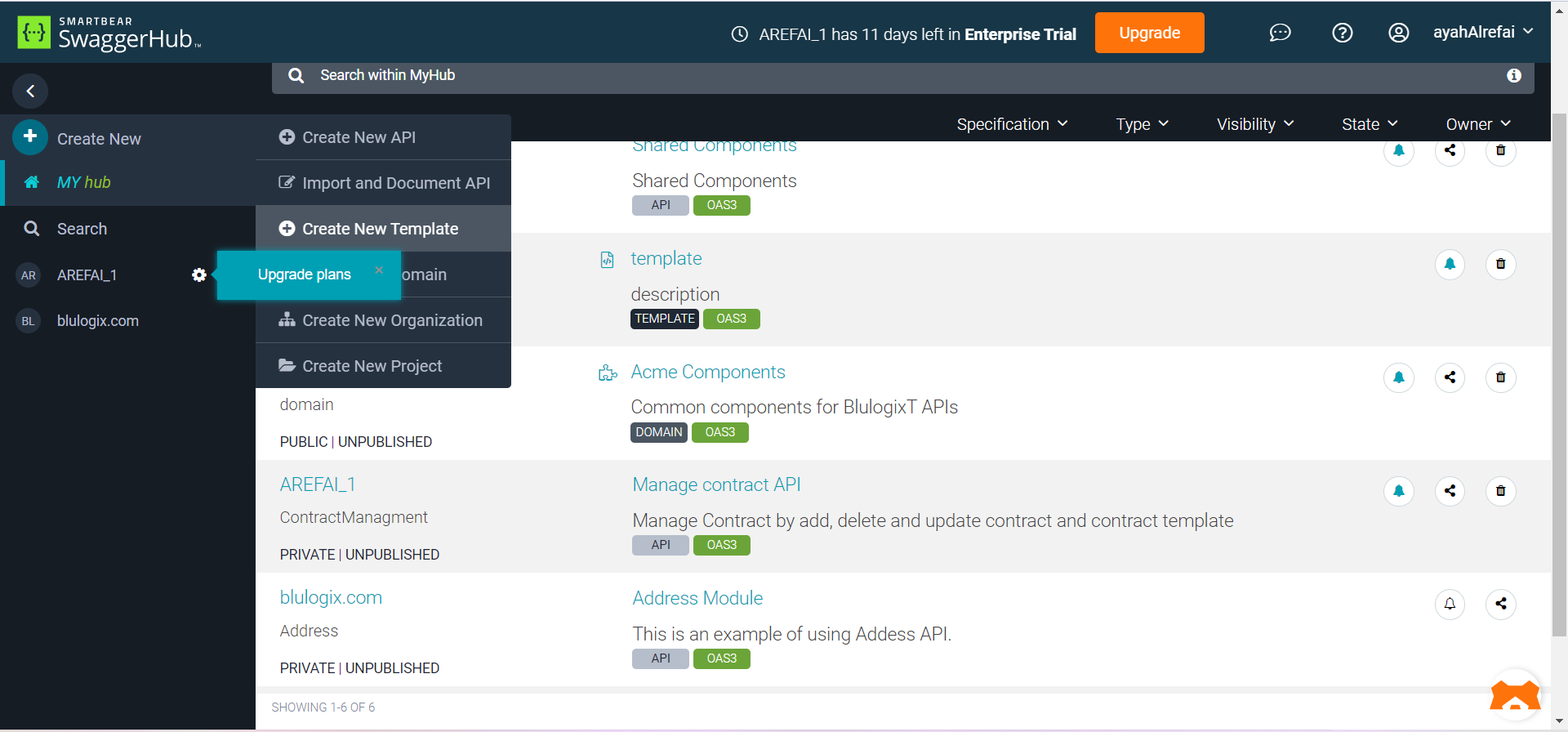Toggle notification bell for Manage contract API
This screenshot has width=1568, height=732.
[1398, 491]
